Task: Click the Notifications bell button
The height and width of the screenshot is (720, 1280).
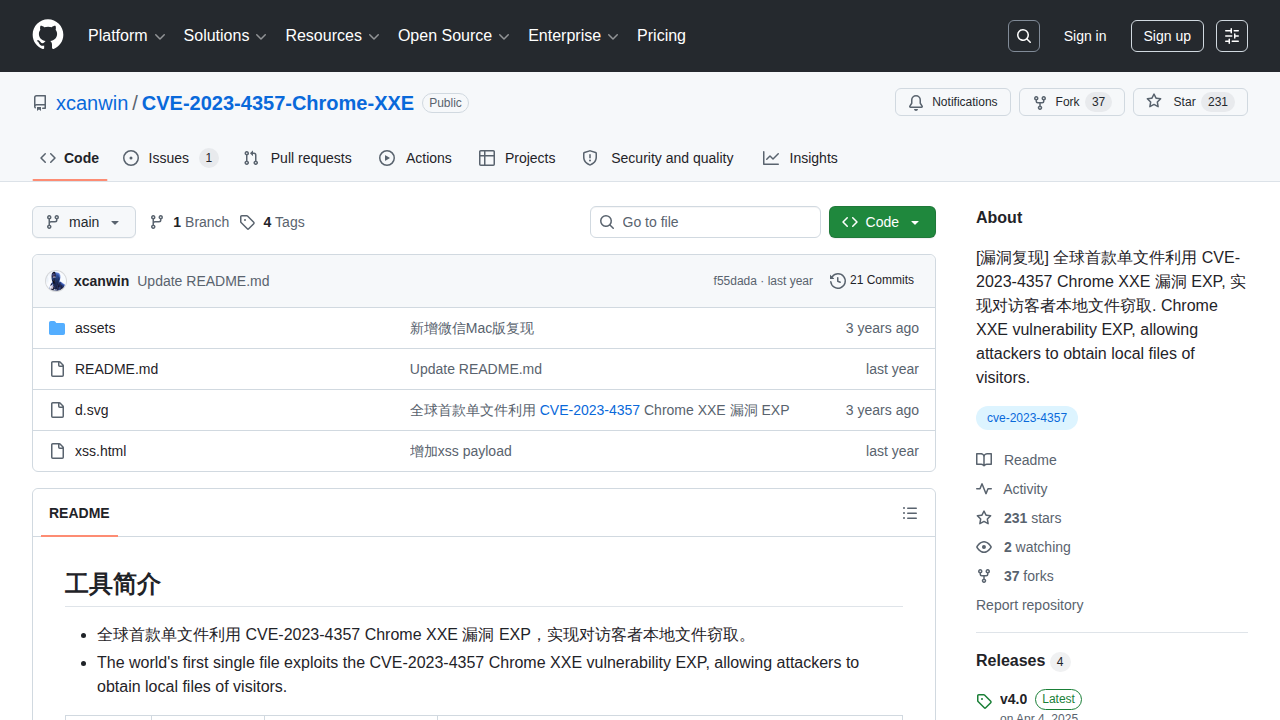Action: pos(953,102)
